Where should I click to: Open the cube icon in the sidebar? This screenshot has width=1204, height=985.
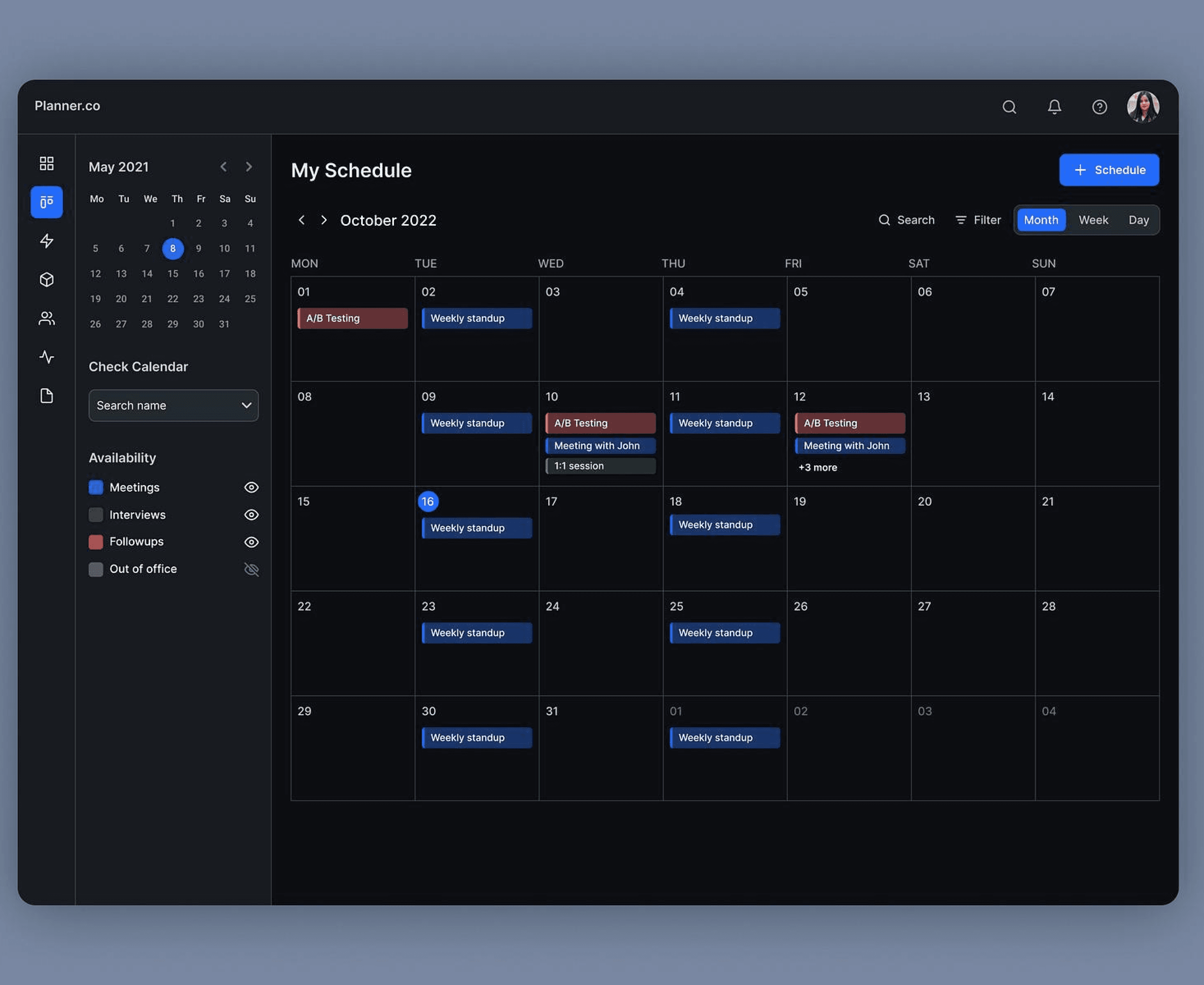click(x=46, y=279)
